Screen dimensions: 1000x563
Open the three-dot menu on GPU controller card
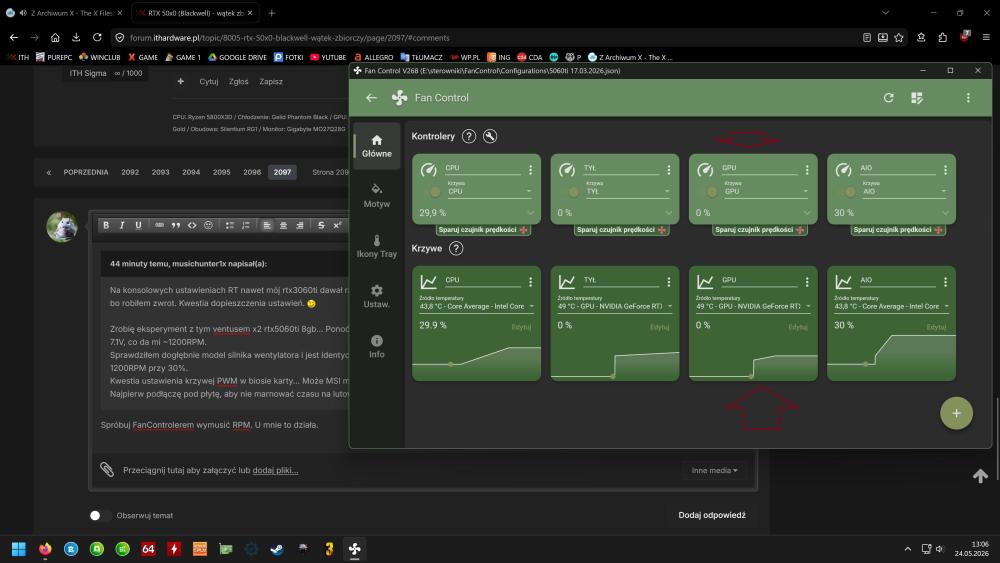(807, 170)
